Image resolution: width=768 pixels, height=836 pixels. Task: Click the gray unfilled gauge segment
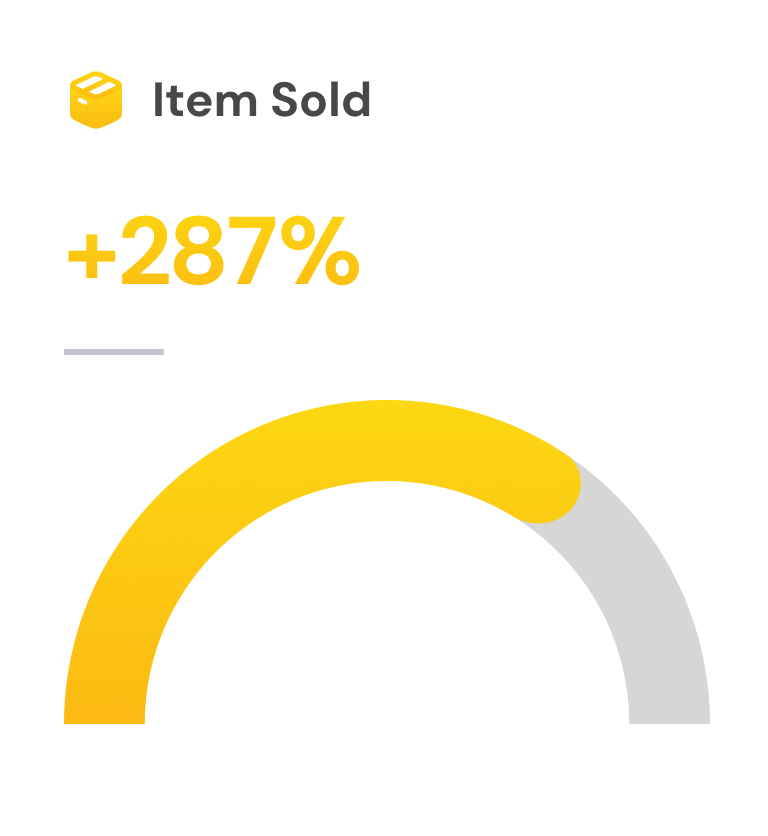[650, 600]
